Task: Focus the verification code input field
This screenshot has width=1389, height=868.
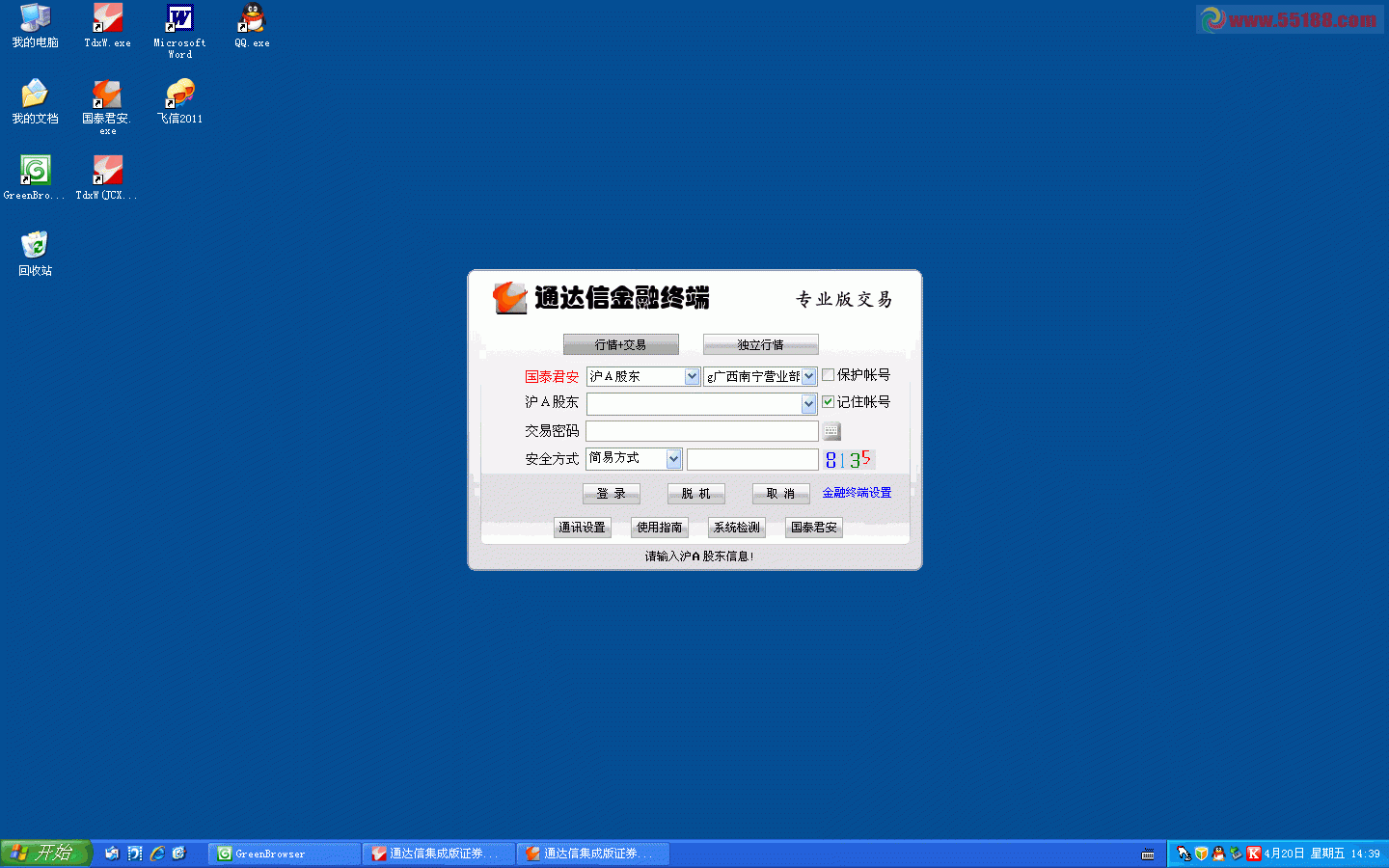Action: (x=752, y=459)
